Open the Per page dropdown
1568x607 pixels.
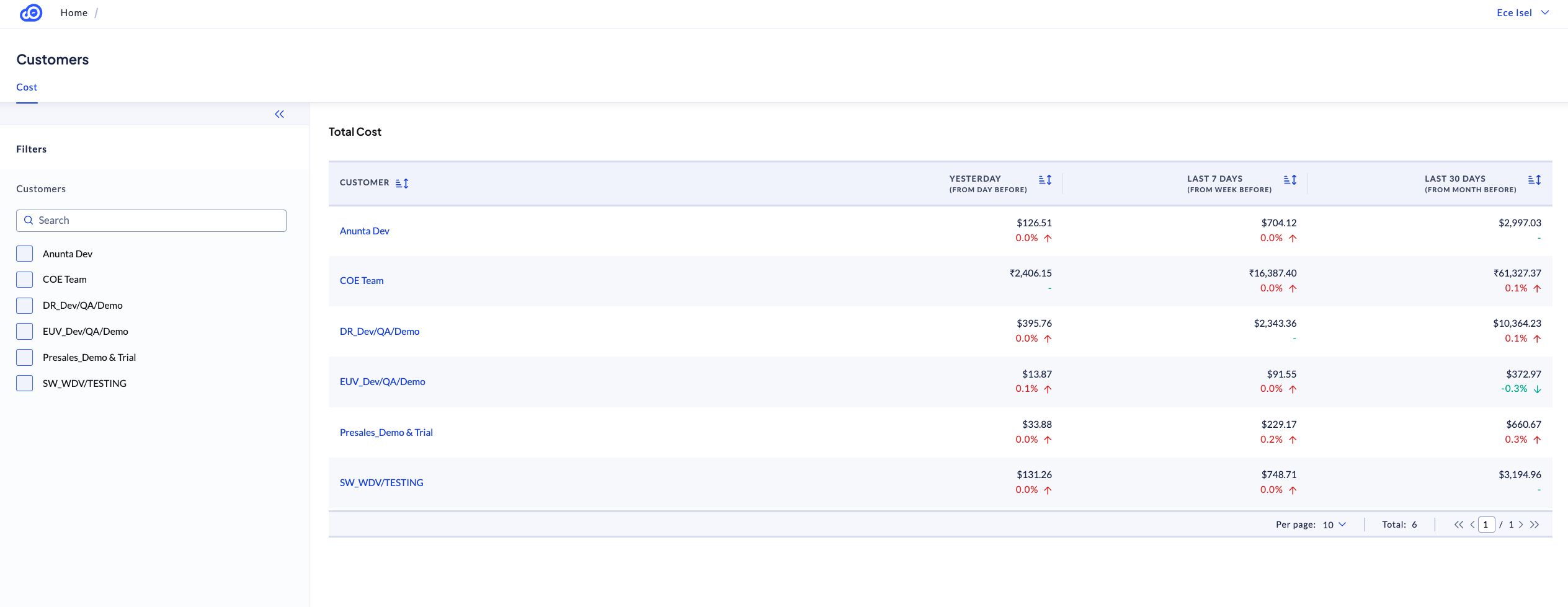pos(1334,525)
